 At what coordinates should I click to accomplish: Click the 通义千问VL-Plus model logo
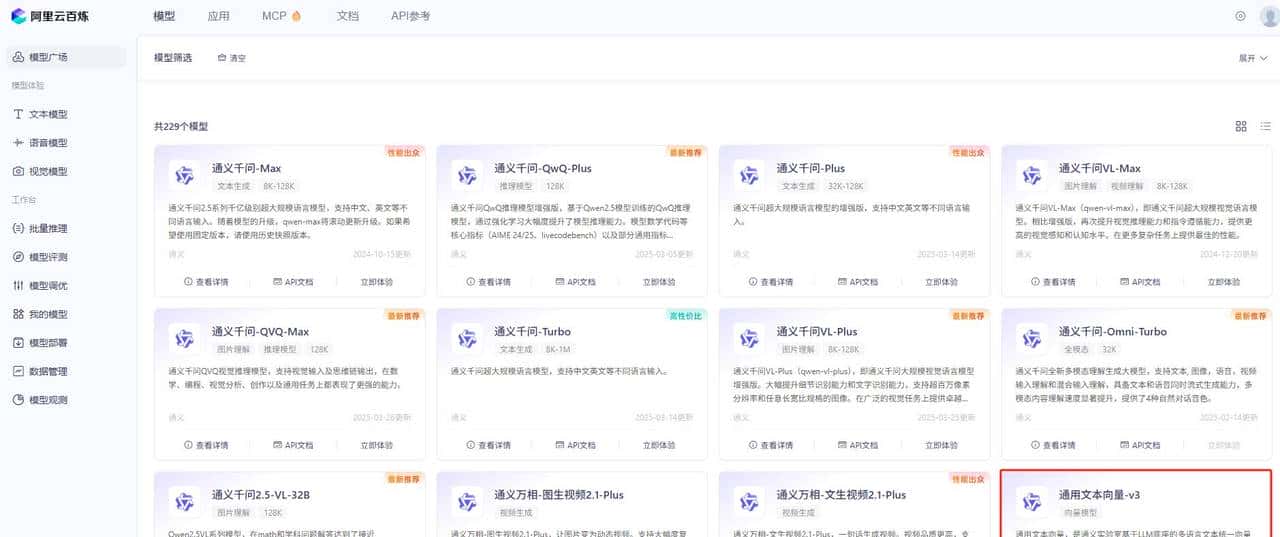click(749, 338)
